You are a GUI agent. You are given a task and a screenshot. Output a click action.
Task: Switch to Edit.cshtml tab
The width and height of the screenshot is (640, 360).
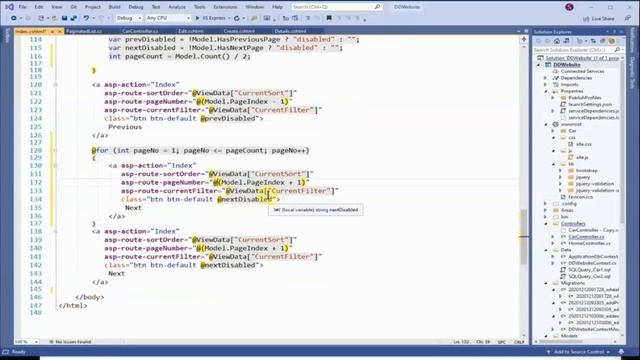[x=191, y=31]
